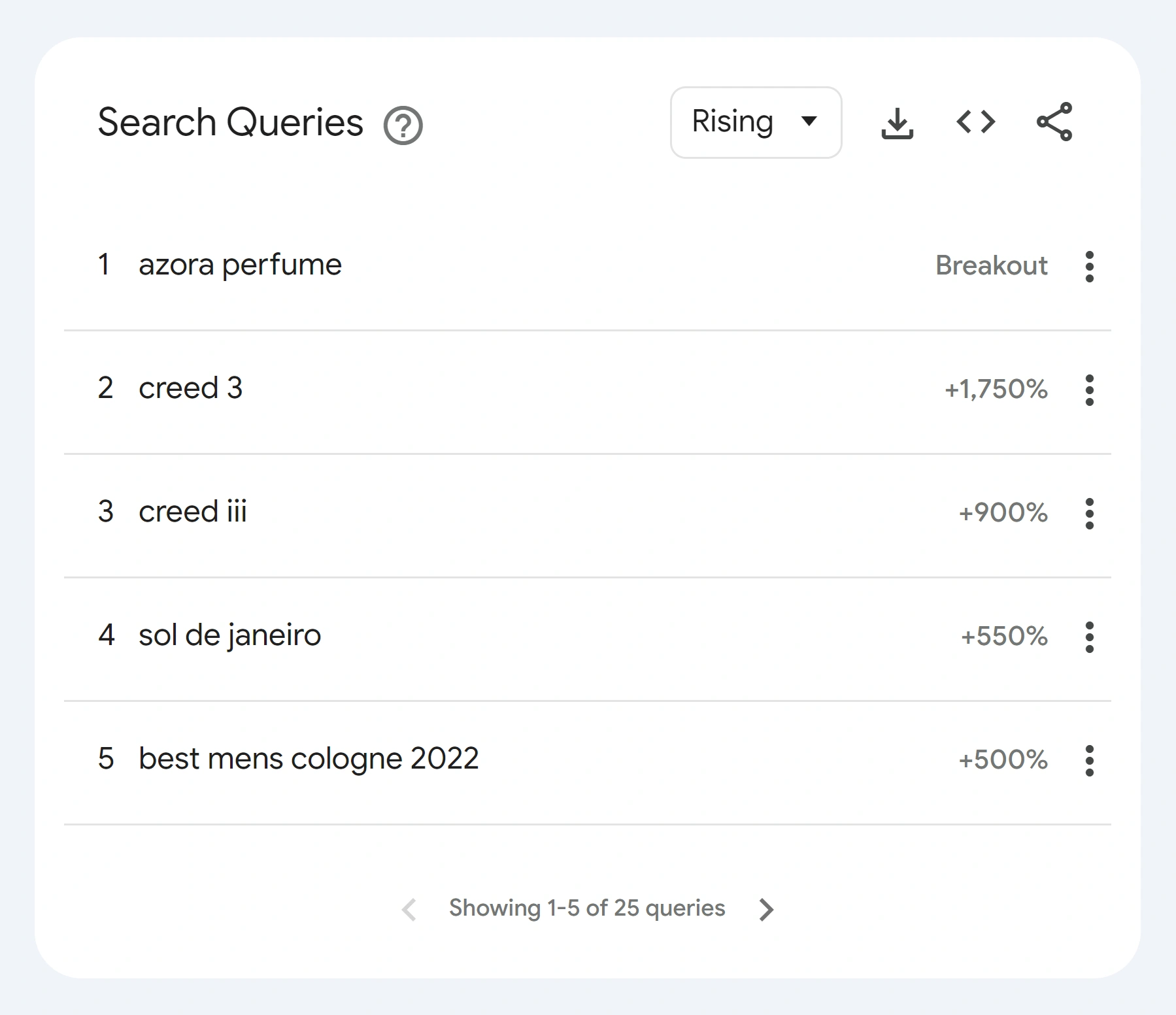The width and height of the screenshot is (1176, 1015).
Task: Open more options for creed 3
Action: tap(1089, 390)
